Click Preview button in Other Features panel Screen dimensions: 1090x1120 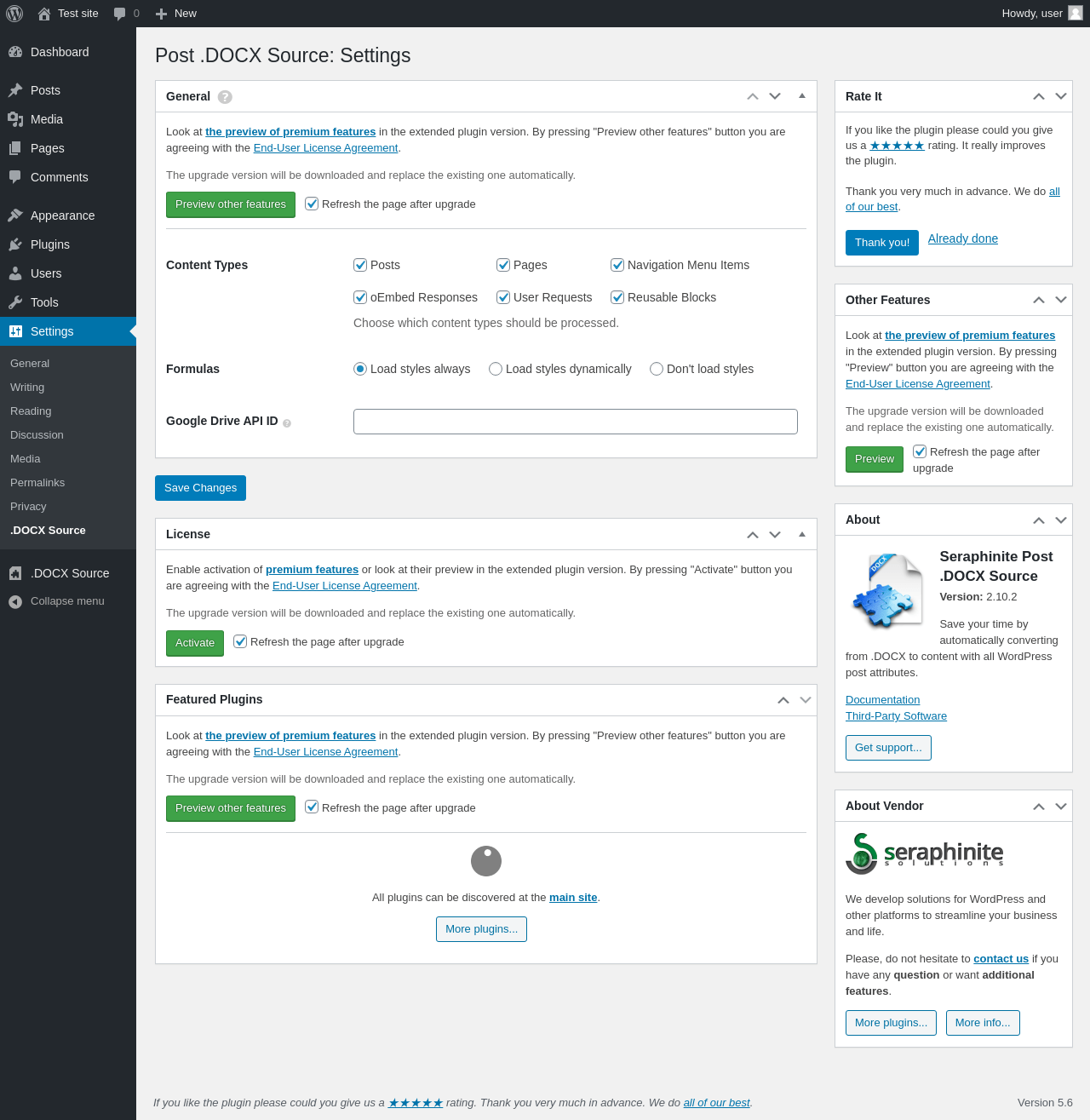coord(875,459)
